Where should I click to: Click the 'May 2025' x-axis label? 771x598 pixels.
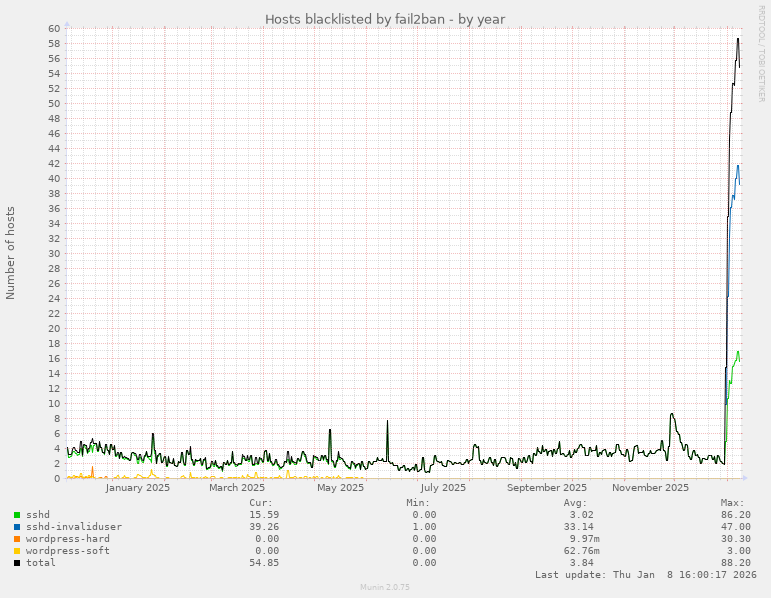(x=340, y=488)
